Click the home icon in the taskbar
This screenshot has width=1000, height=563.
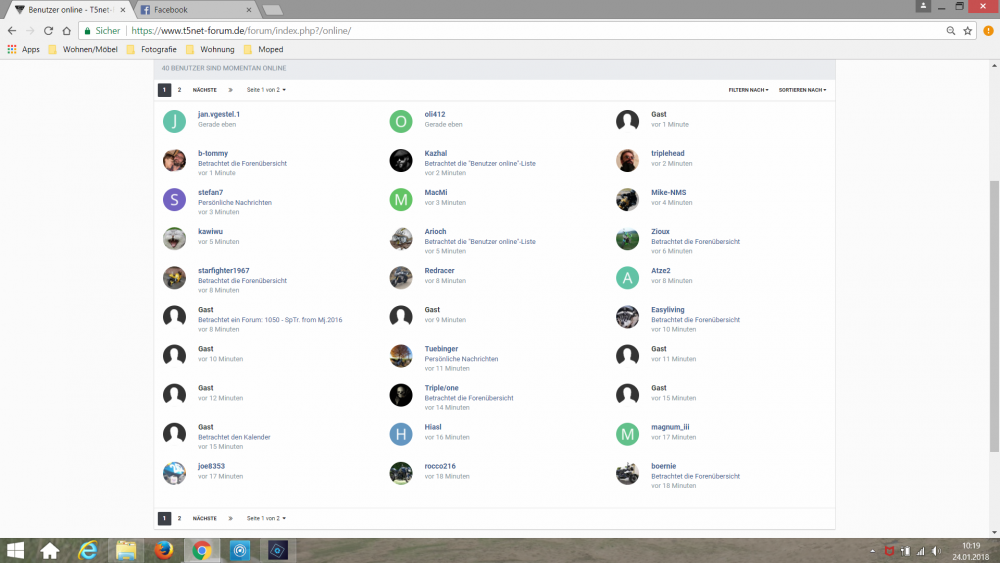[50, 550]
